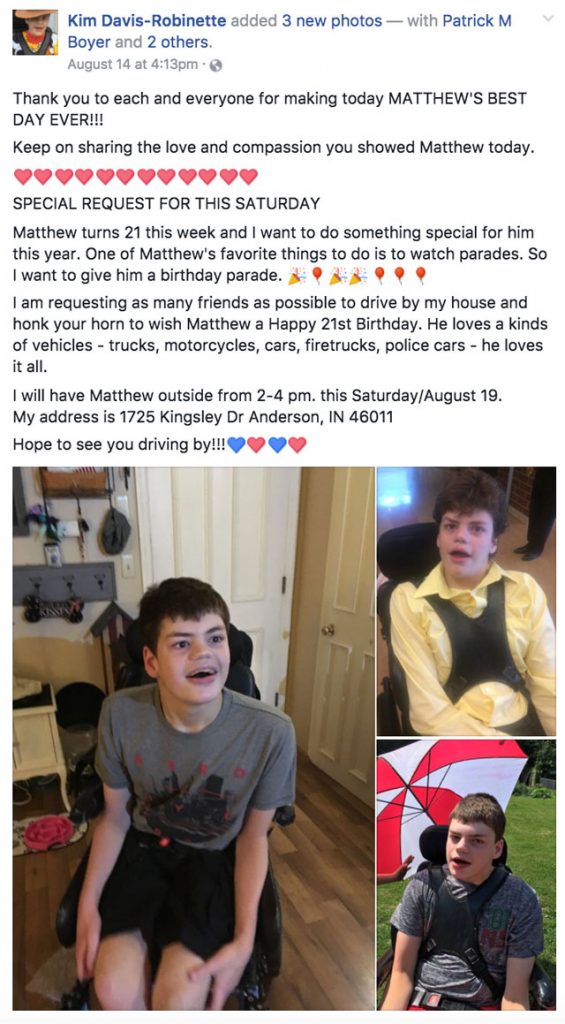The width and height of the screenshot is (565, 1024).
Task: Click the public globe privacy icon
Action: tap(216, 65)
